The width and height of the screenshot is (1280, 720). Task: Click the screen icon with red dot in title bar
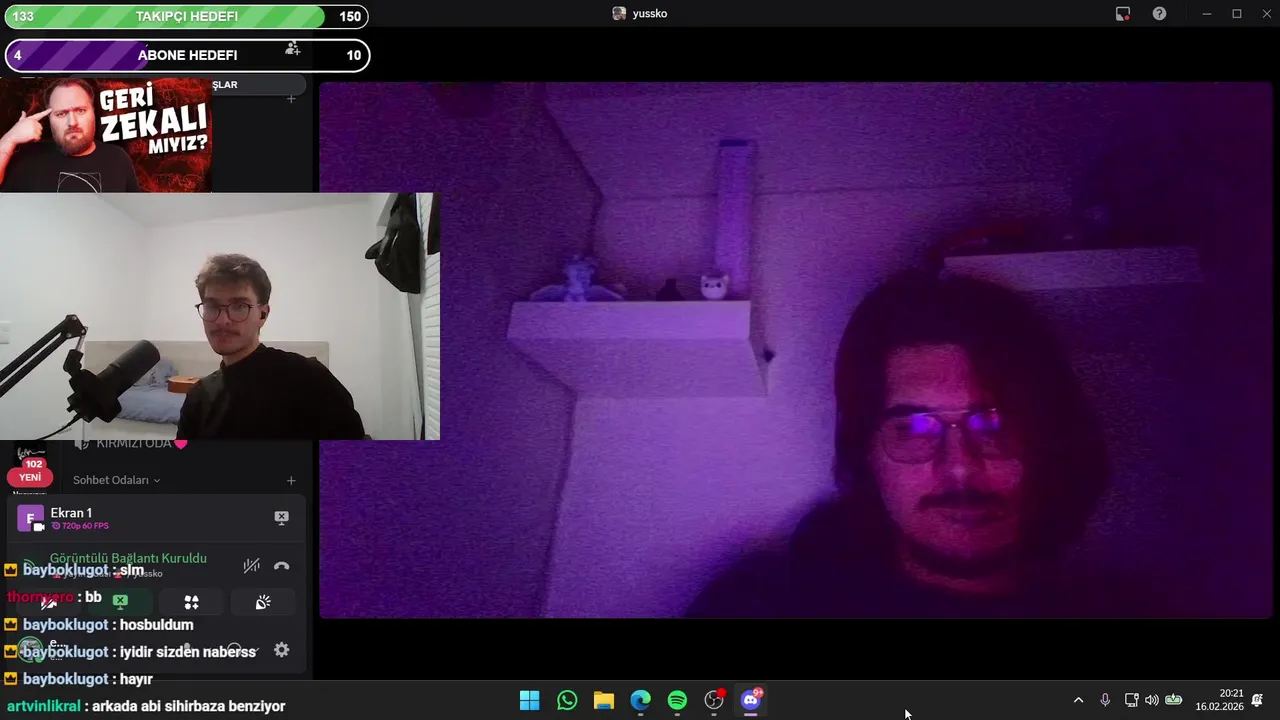(1123, 14)
